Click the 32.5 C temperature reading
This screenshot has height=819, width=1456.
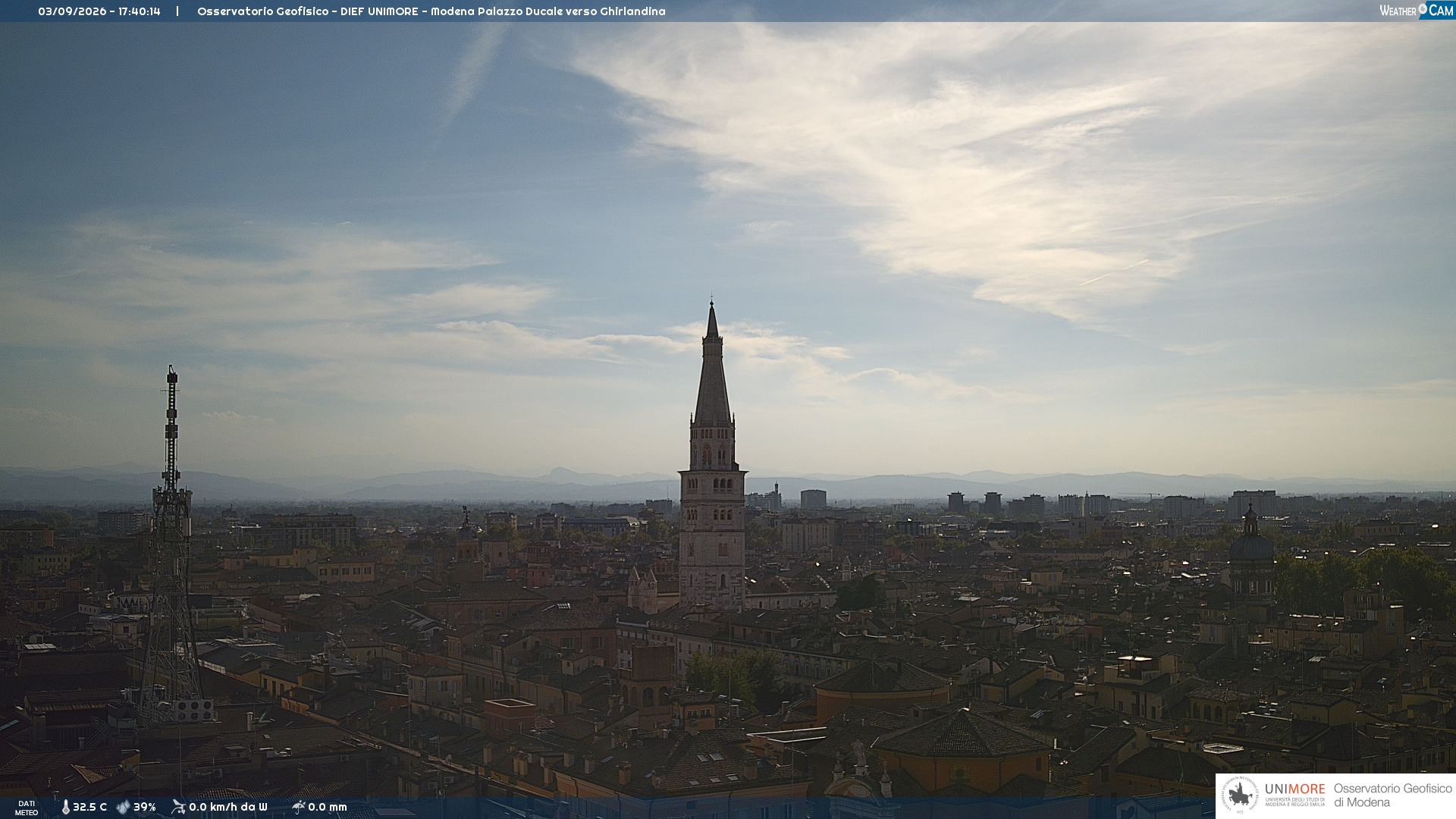click(x=89, y=807)
